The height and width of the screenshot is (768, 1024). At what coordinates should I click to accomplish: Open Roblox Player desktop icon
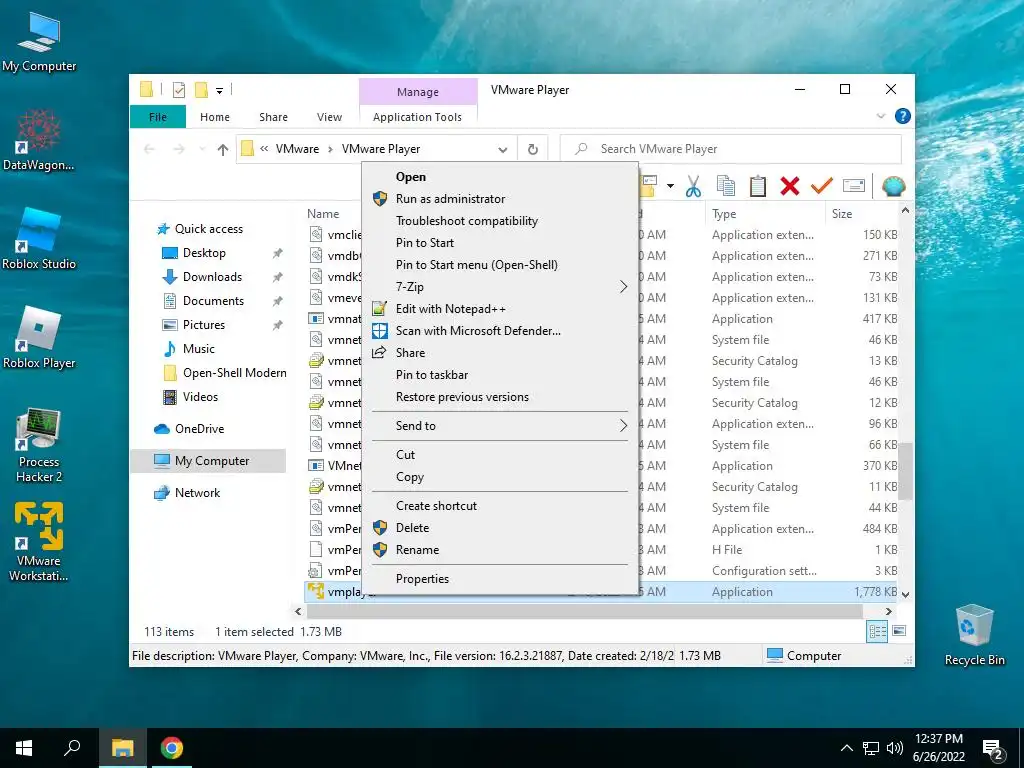click(x=39, y=338)
